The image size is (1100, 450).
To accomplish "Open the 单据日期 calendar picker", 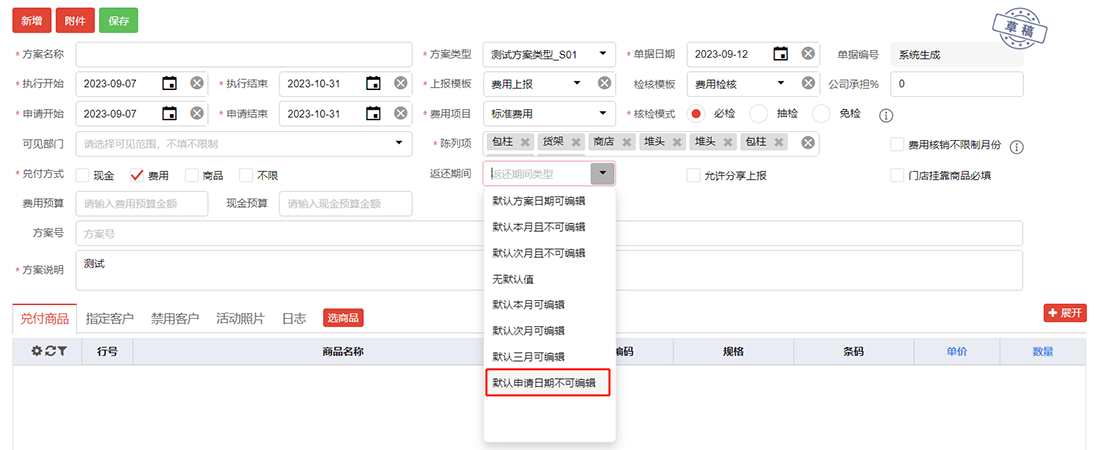I will tap(781, 54).
